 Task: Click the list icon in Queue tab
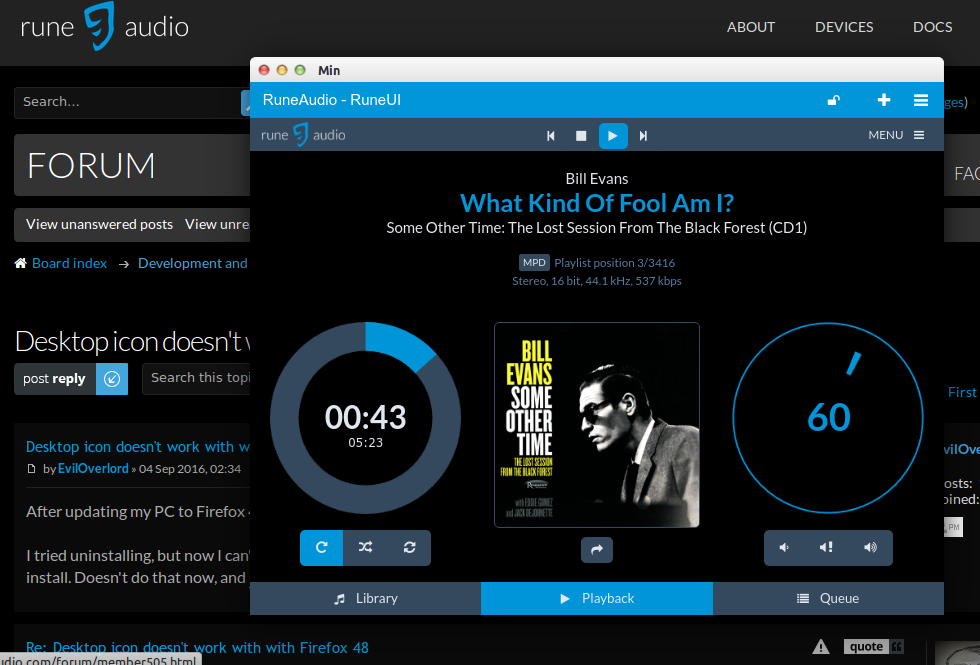803,599
